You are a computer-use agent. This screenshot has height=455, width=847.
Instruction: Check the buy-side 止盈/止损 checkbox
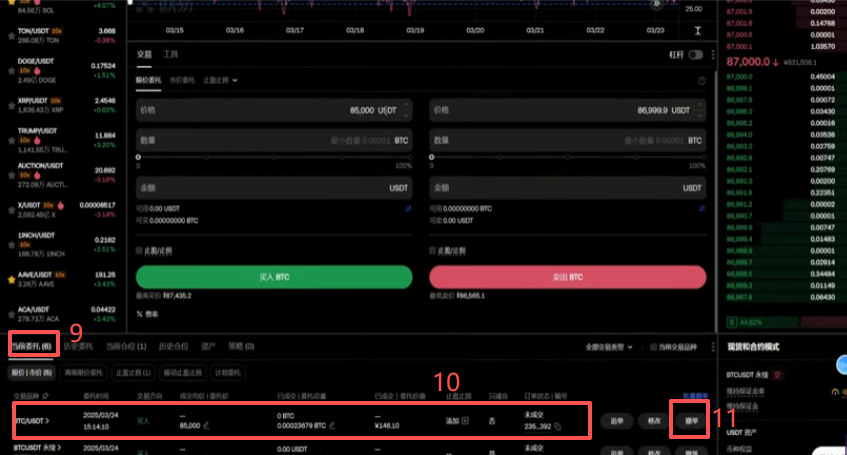pos(139,251)
